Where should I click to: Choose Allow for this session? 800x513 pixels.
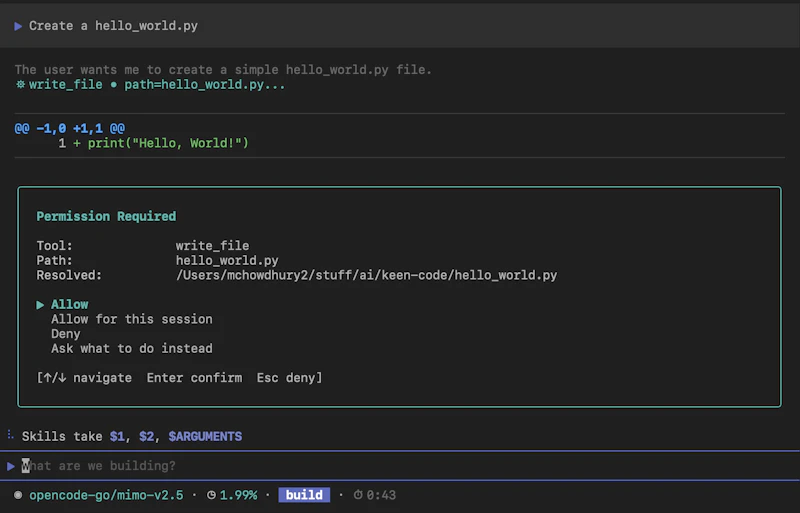(x=132, y=320)
